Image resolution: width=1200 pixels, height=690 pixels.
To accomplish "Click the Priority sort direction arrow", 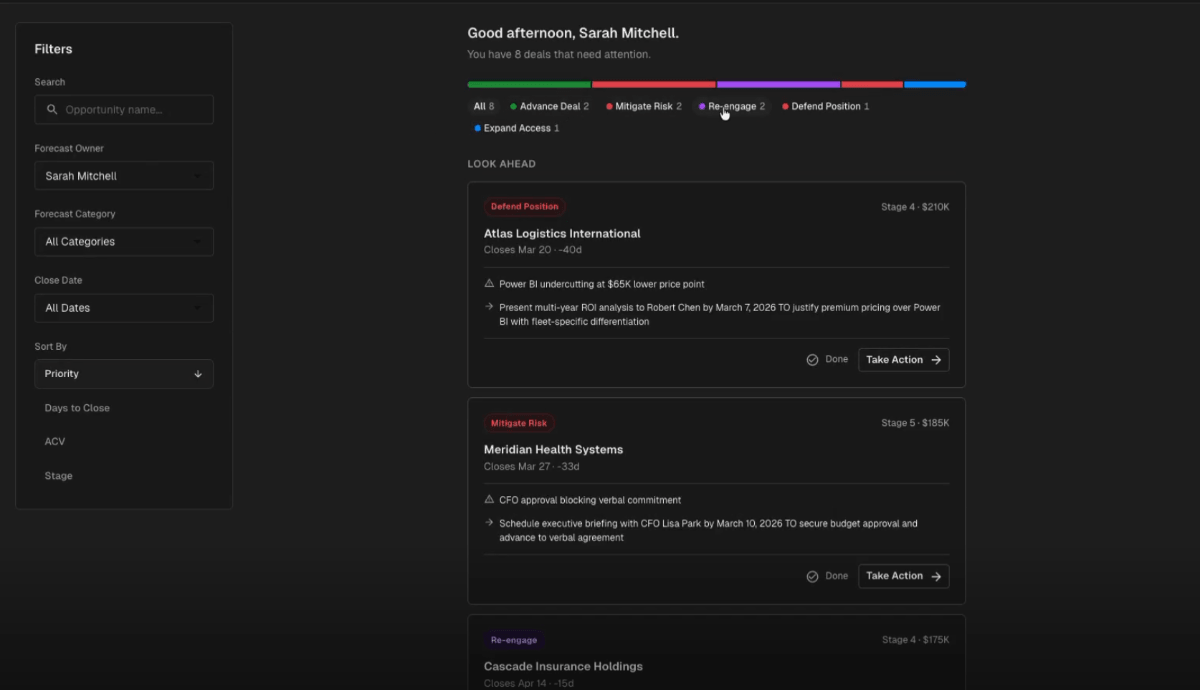I will (198, 374).
